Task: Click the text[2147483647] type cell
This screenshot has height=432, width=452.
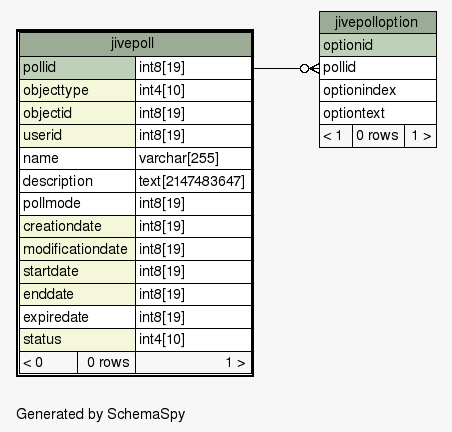Action: pos(193,181)
